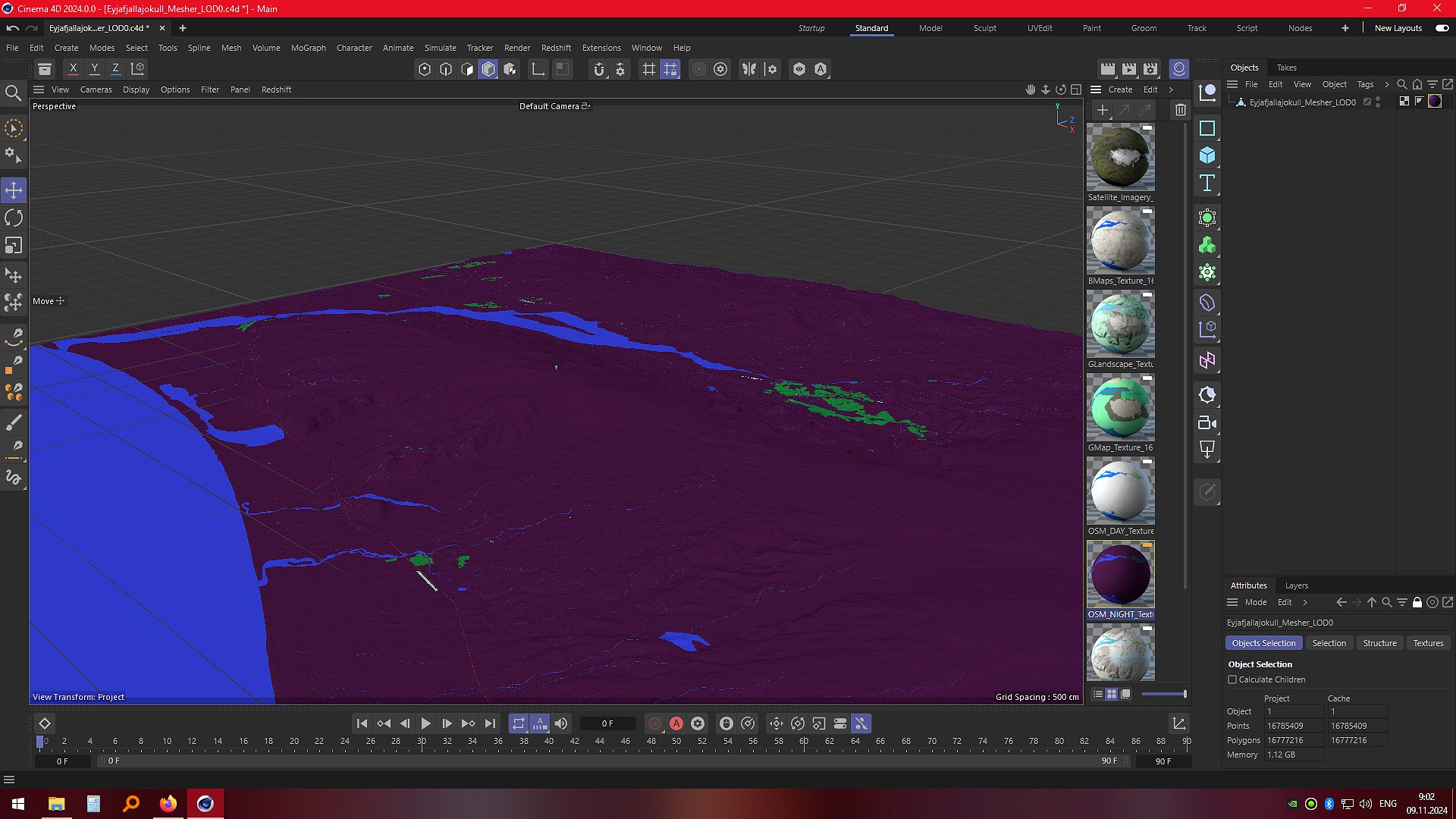Toggle enable snapping magnet icon
Image resolution: width=1456 pixels, height=819 pixels.
click(599, 69)
